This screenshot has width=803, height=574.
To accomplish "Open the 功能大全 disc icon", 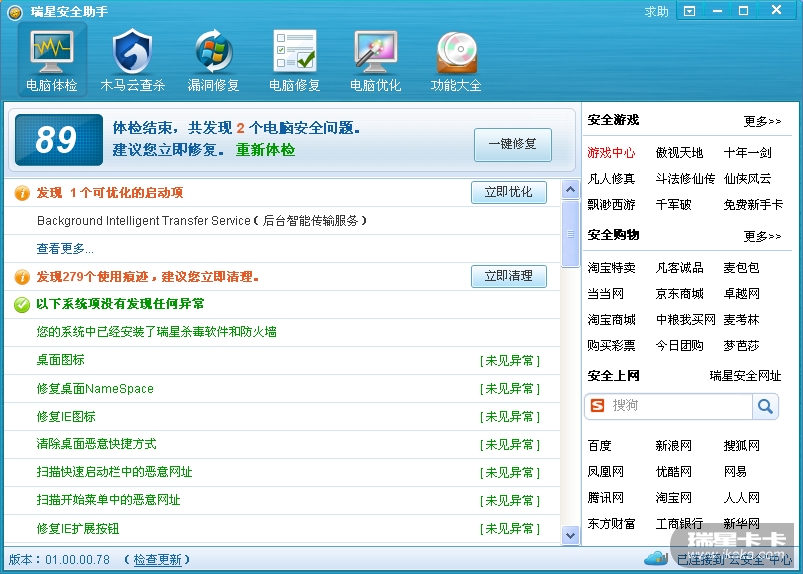I will pyautogui.click(x=456, y=52).
